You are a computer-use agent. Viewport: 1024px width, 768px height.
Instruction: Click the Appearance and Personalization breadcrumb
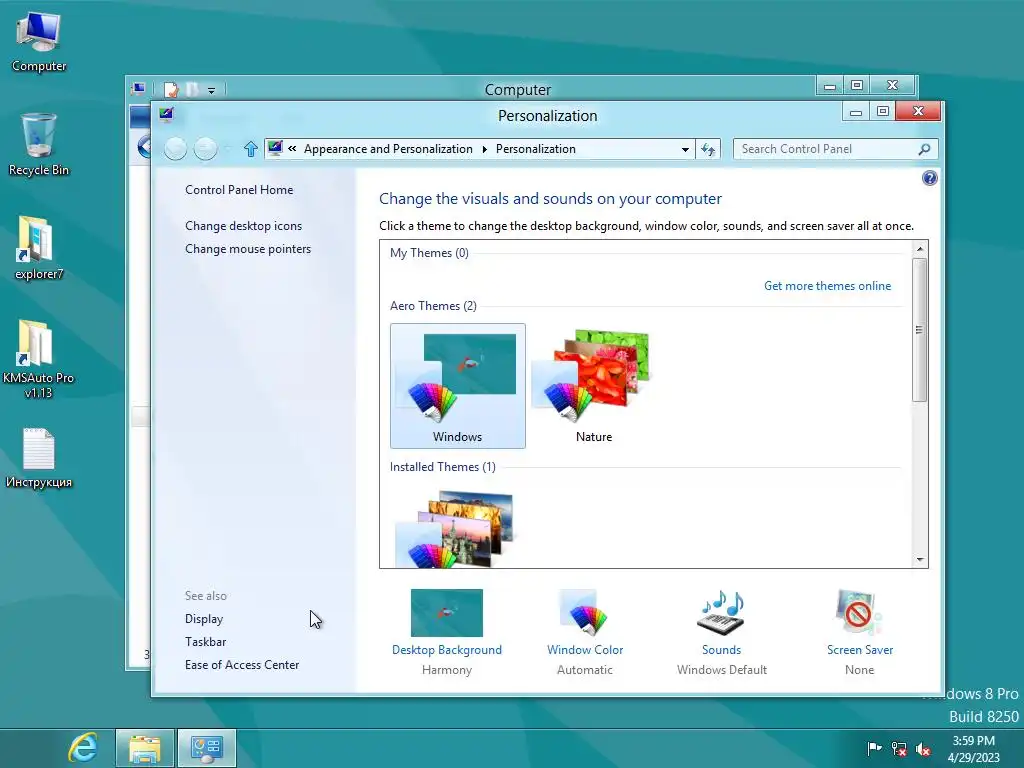(388, 149)
